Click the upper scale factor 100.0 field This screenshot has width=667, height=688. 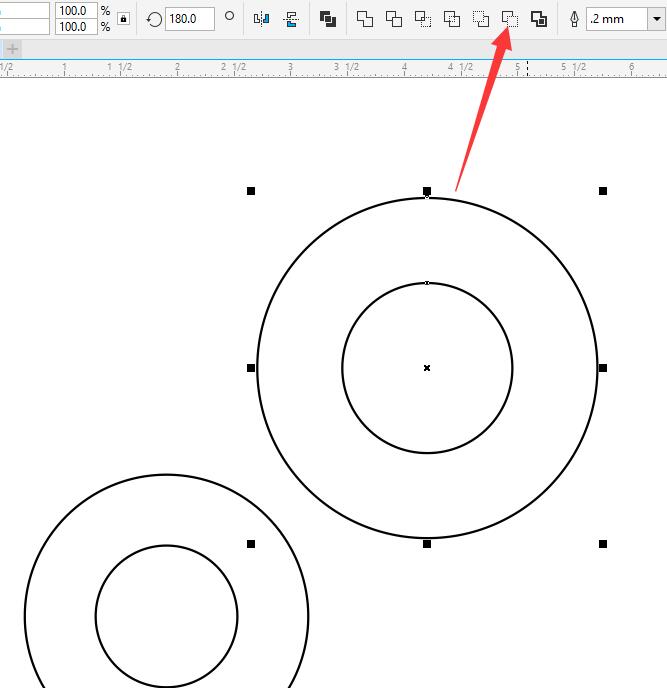click(x=72, y=10)
